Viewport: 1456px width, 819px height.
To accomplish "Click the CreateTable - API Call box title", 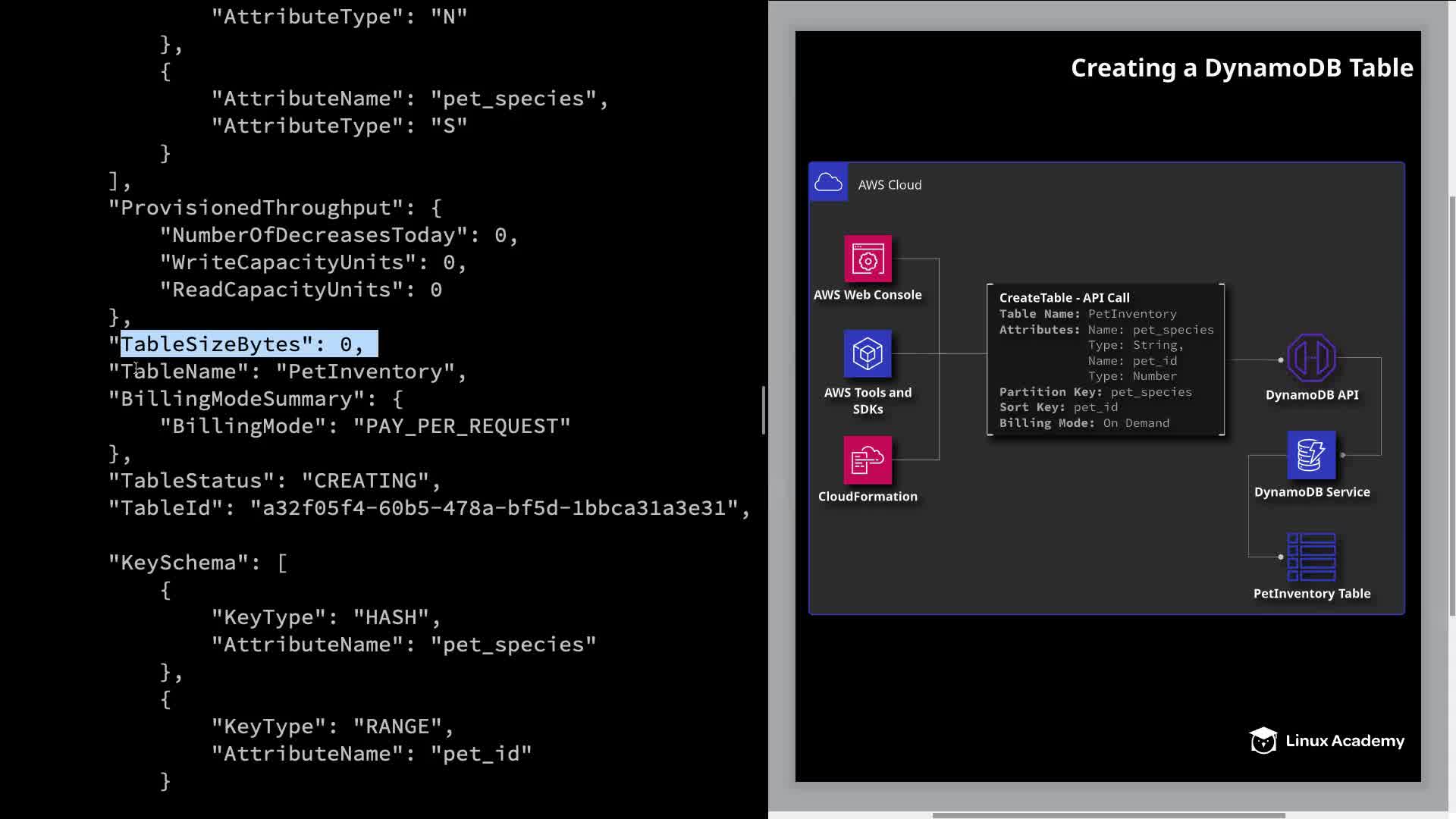I will point(1064,298).
